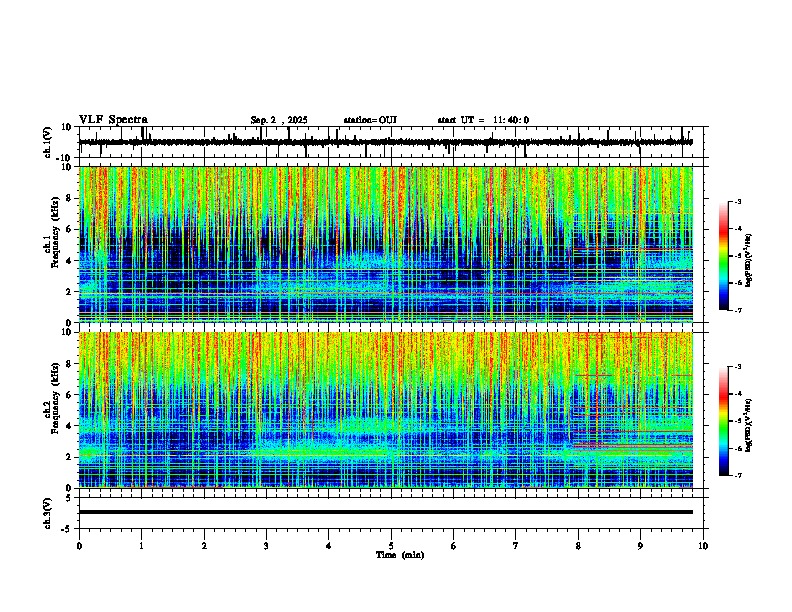
Task: Click time-axis tick label "8"
Action: [578, 546]
